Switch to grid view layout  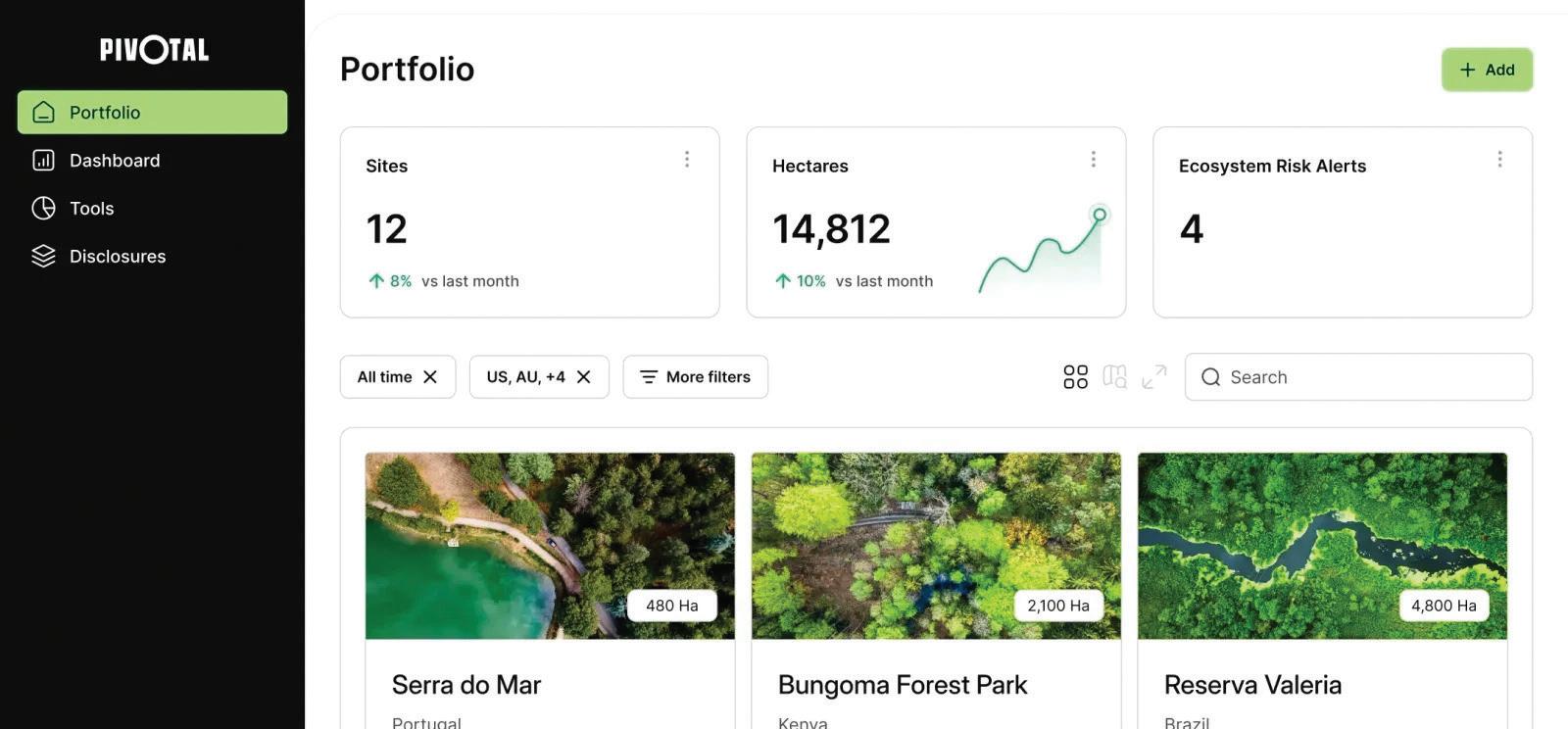pyautogui.click(x=1075, y=377)
